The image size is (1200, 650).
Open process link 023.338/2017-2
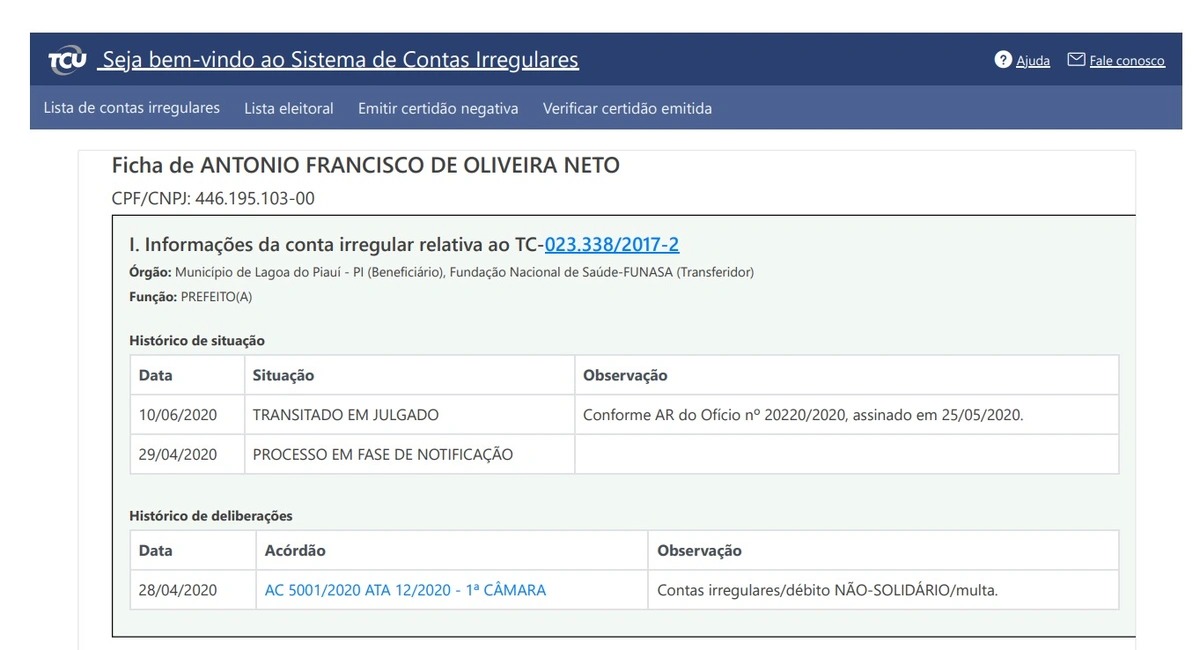click(x=612, y=245)
